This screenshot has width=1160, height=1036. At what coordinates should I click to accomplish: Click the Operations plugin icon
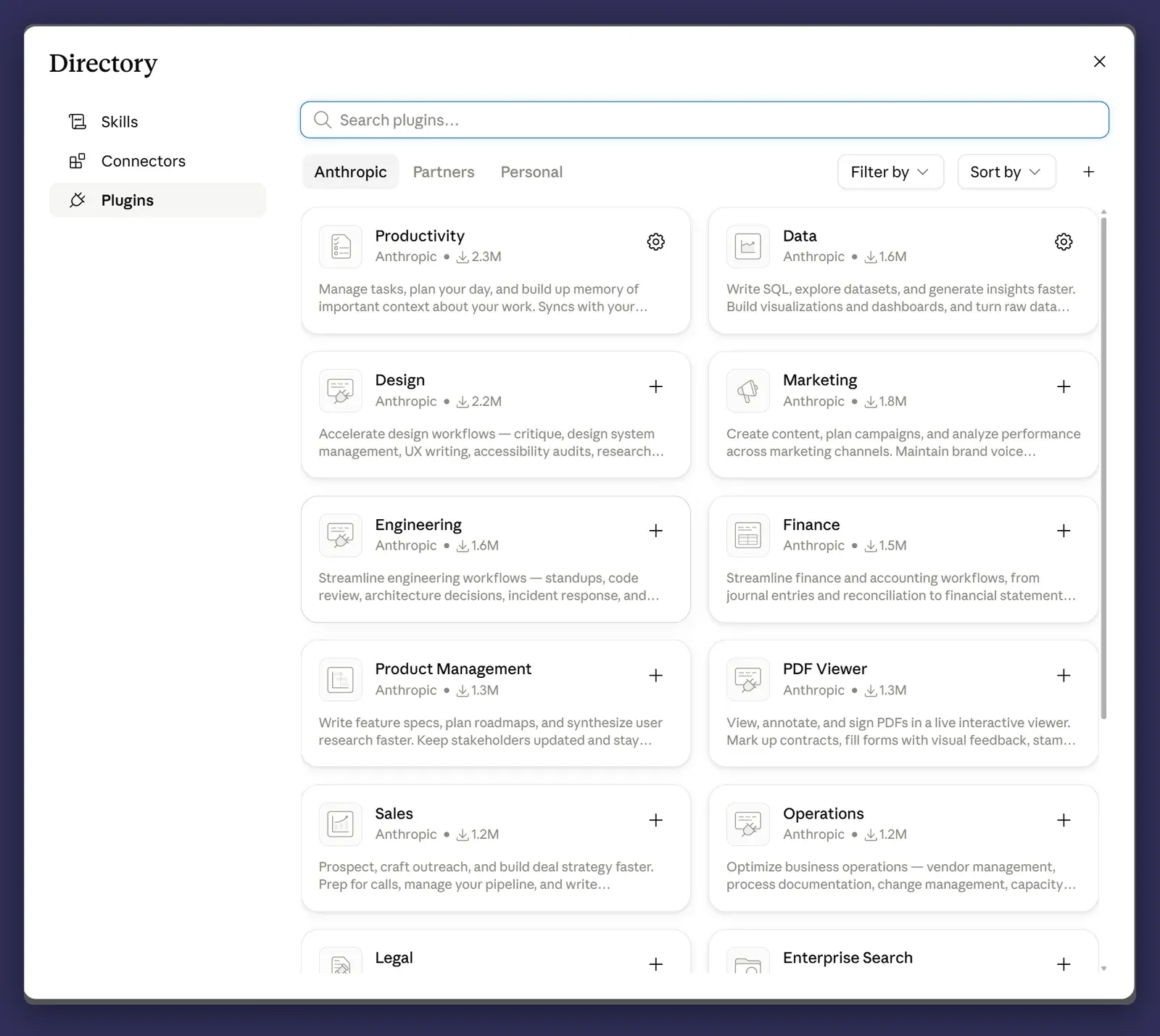[748, 824]
